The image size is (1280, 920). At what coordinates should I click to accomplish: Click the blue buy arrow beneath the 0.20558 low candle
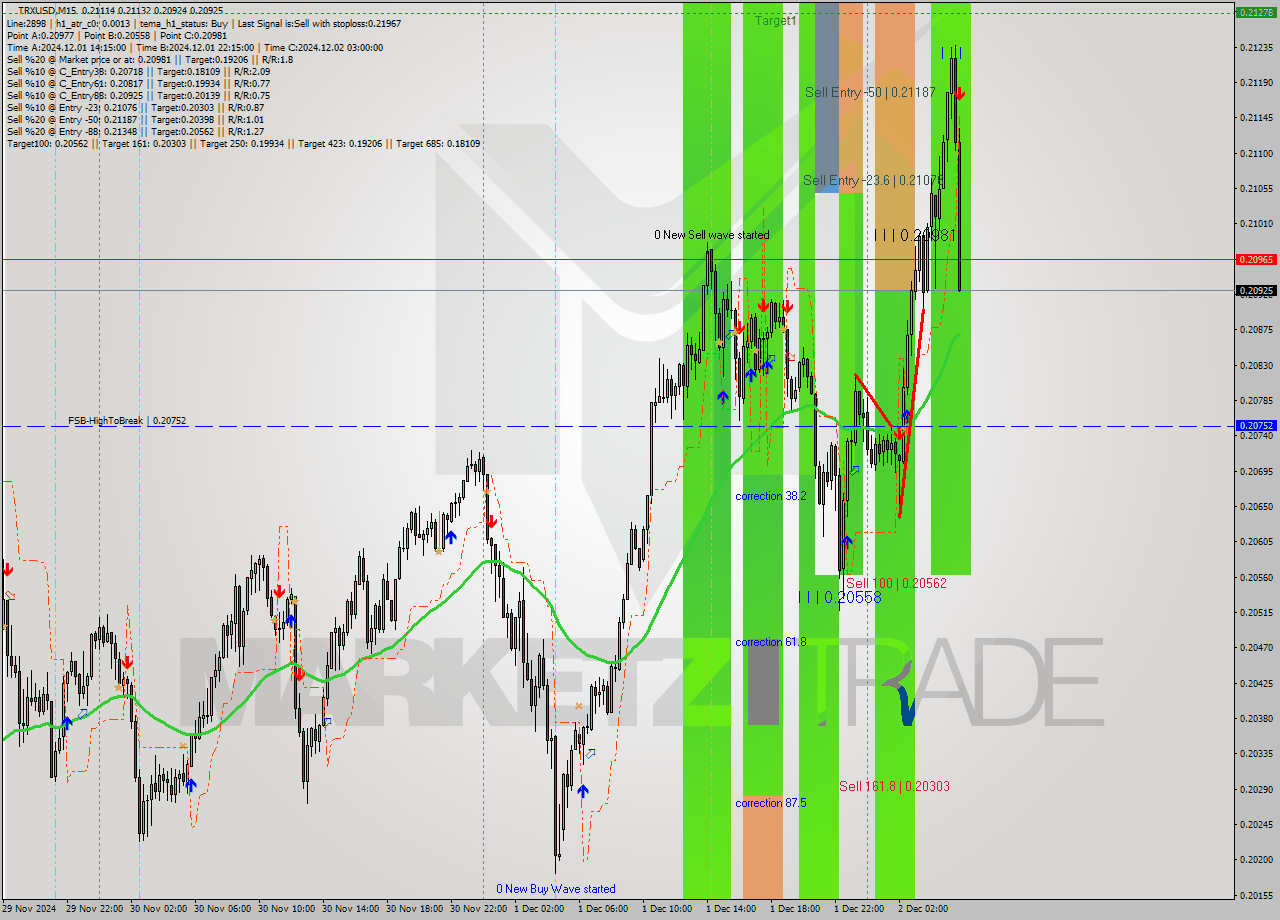click(847, 542)
